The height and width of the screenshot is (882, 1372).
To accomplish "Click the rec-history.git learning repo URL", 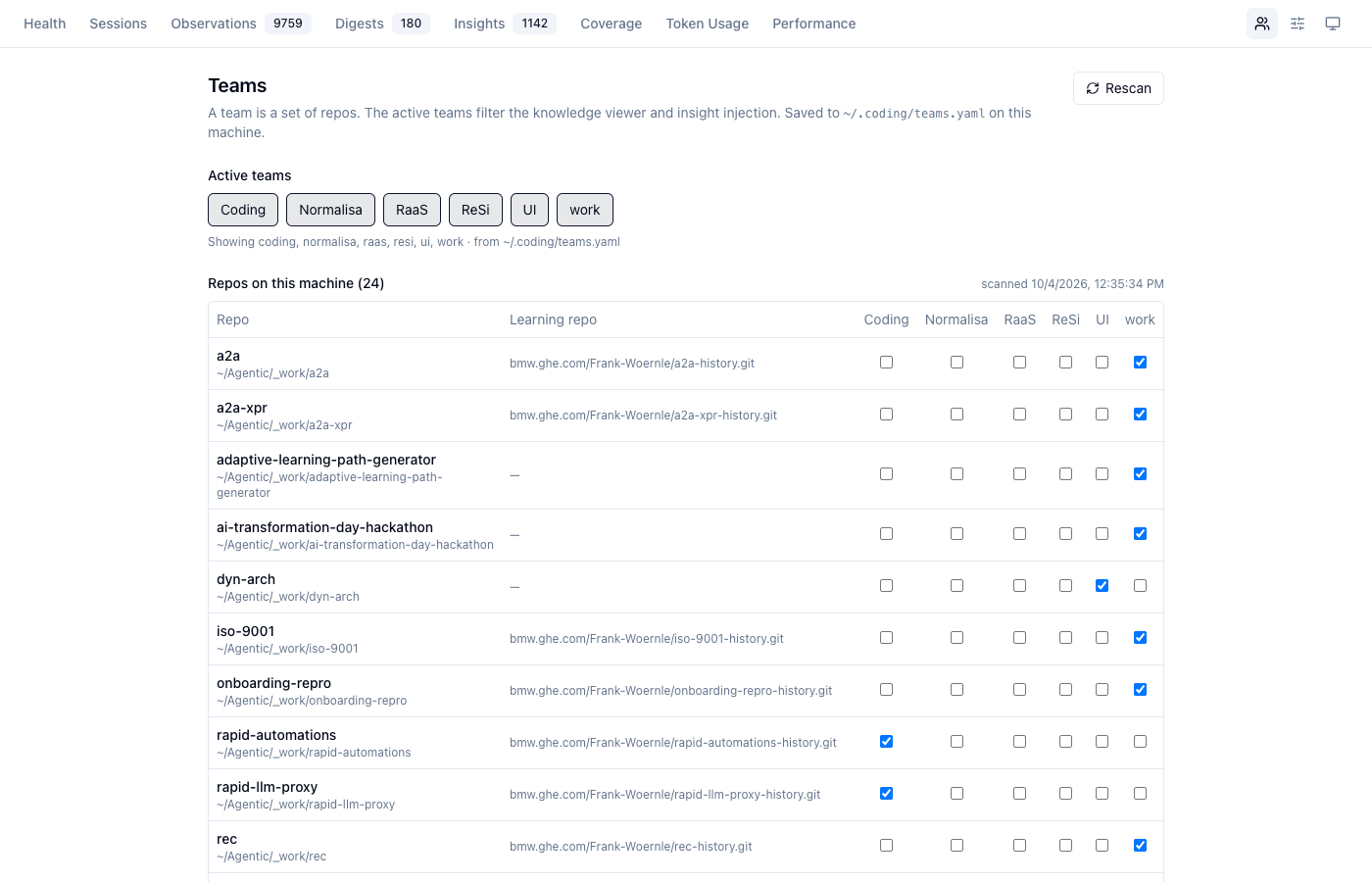I will pyautogui.click(x=631, y=847).
